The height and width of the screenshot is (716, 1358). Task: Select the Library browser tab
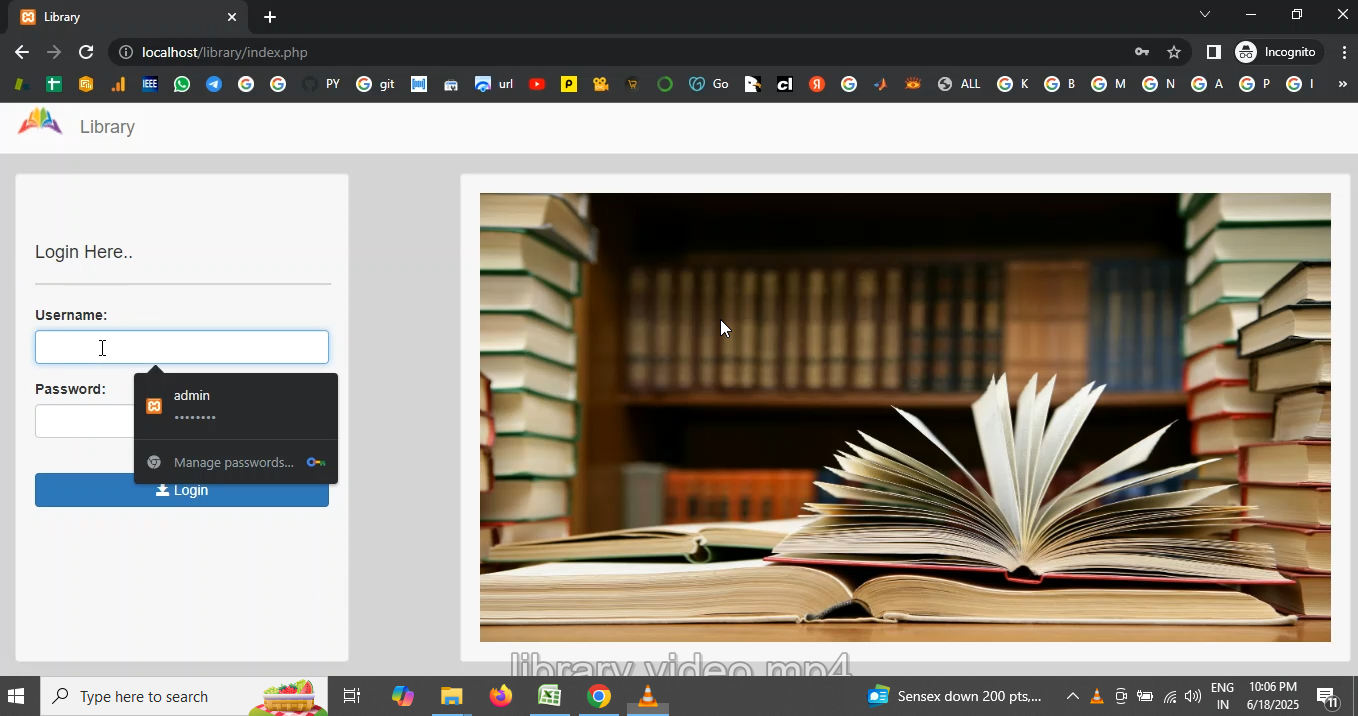point(125,17)
